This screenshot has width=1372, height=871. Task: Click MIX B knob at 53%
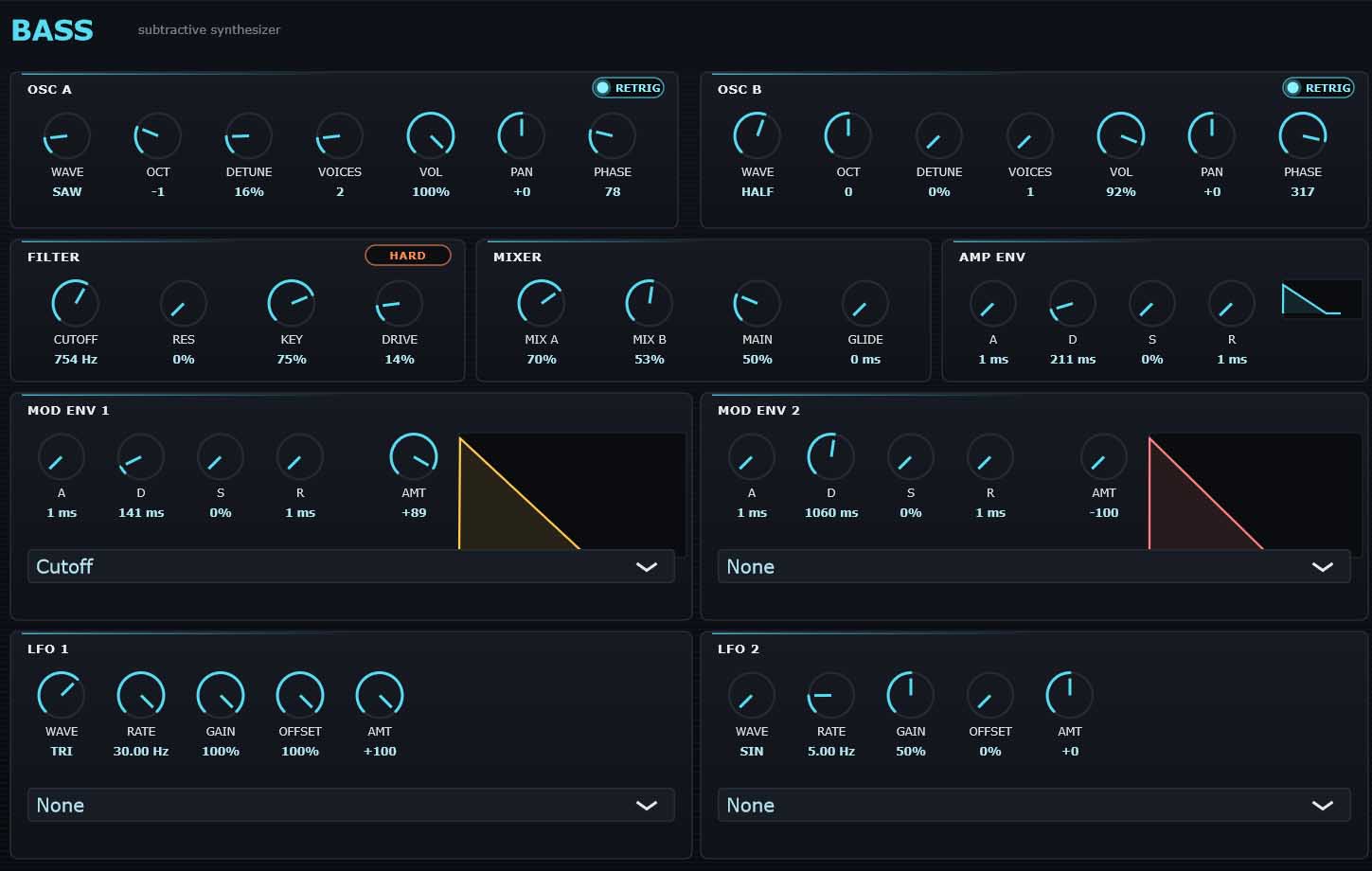pos(650,304)
